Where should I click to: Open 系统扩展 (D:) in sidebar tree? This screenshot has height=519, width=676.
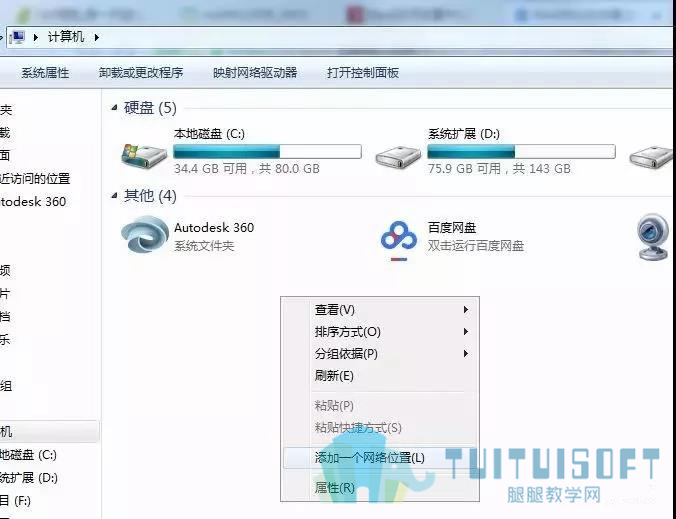(29, 478)
